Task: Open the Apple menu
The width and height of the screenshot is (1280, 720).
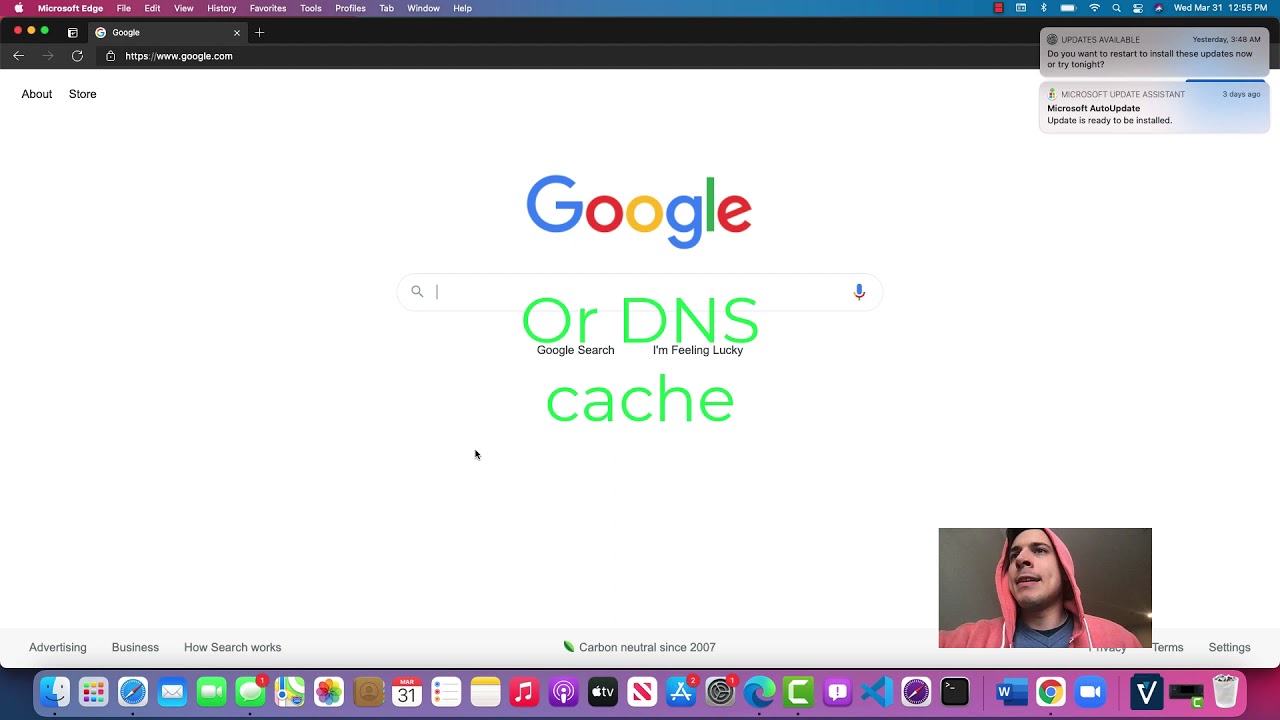Action: point(18,8)
